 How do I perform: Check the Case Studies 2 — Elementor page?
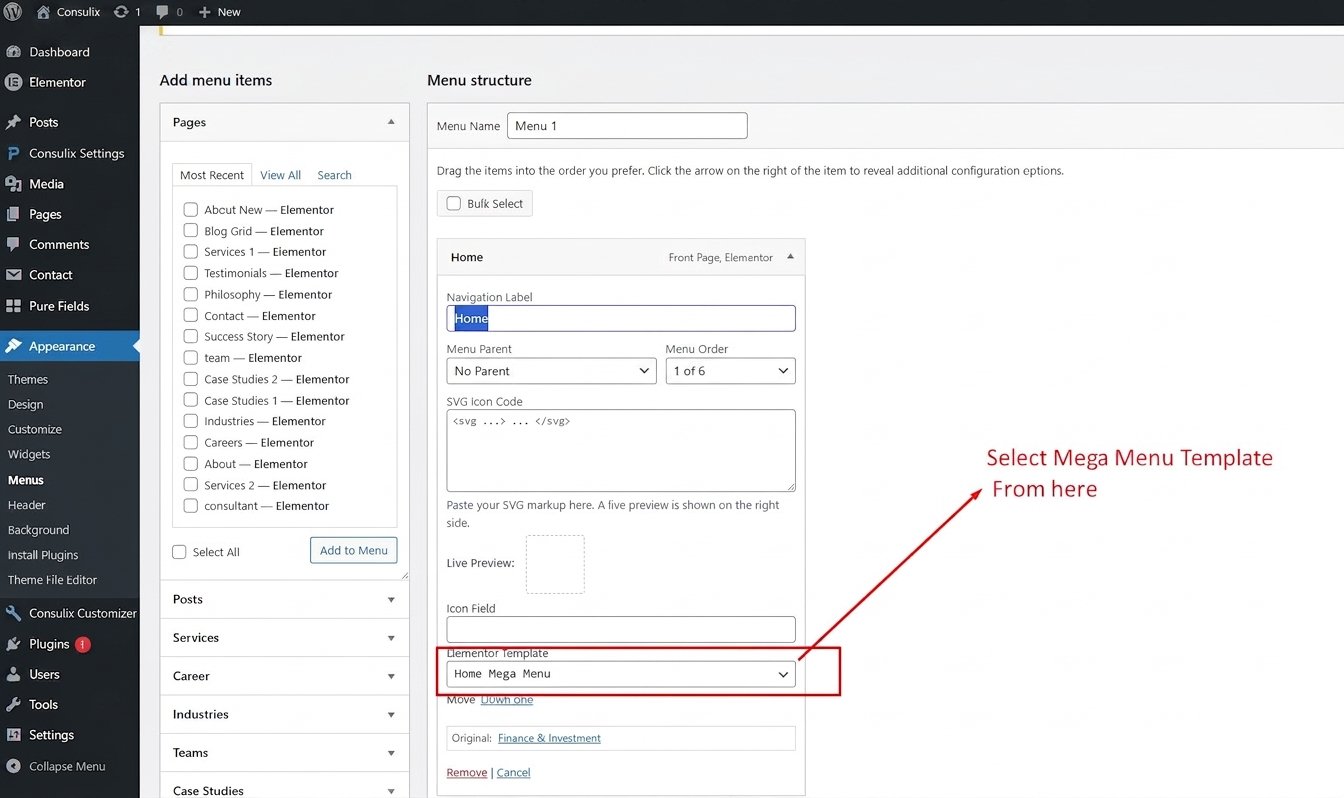pyautogui.click(x=191, y=379)
